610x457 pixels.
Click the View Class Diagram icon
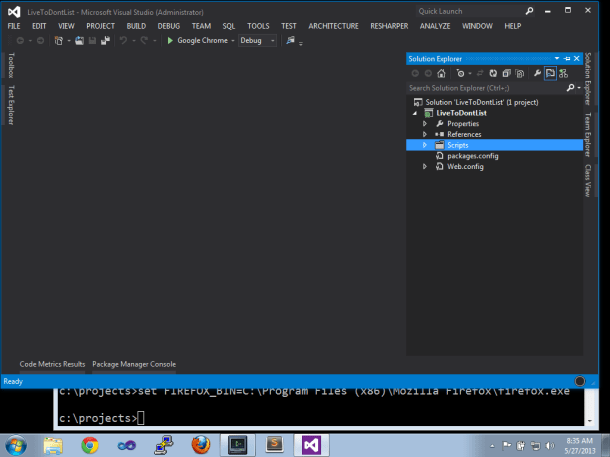563,73
